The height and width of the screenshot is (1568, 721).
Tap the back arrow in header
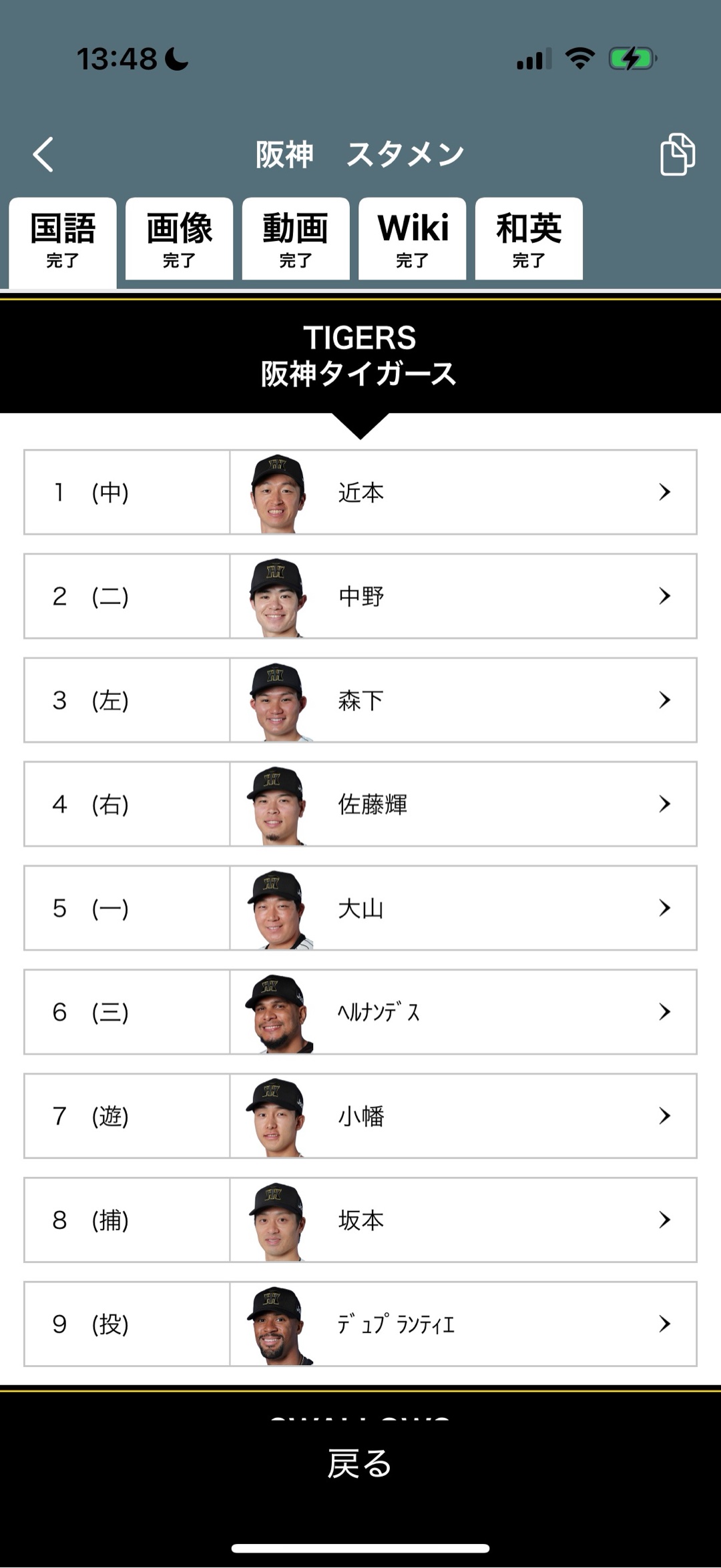coord(43,155)
